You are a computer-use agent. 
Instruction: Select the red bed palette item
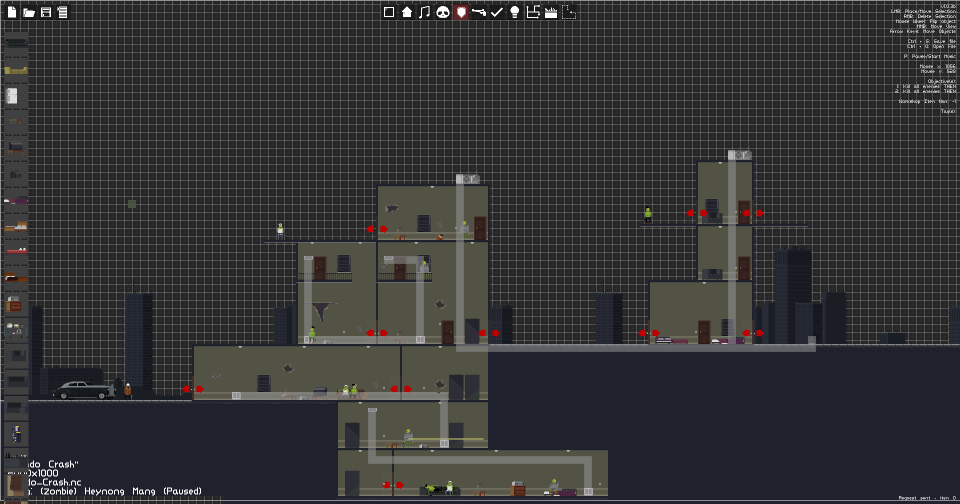(16, 250)
